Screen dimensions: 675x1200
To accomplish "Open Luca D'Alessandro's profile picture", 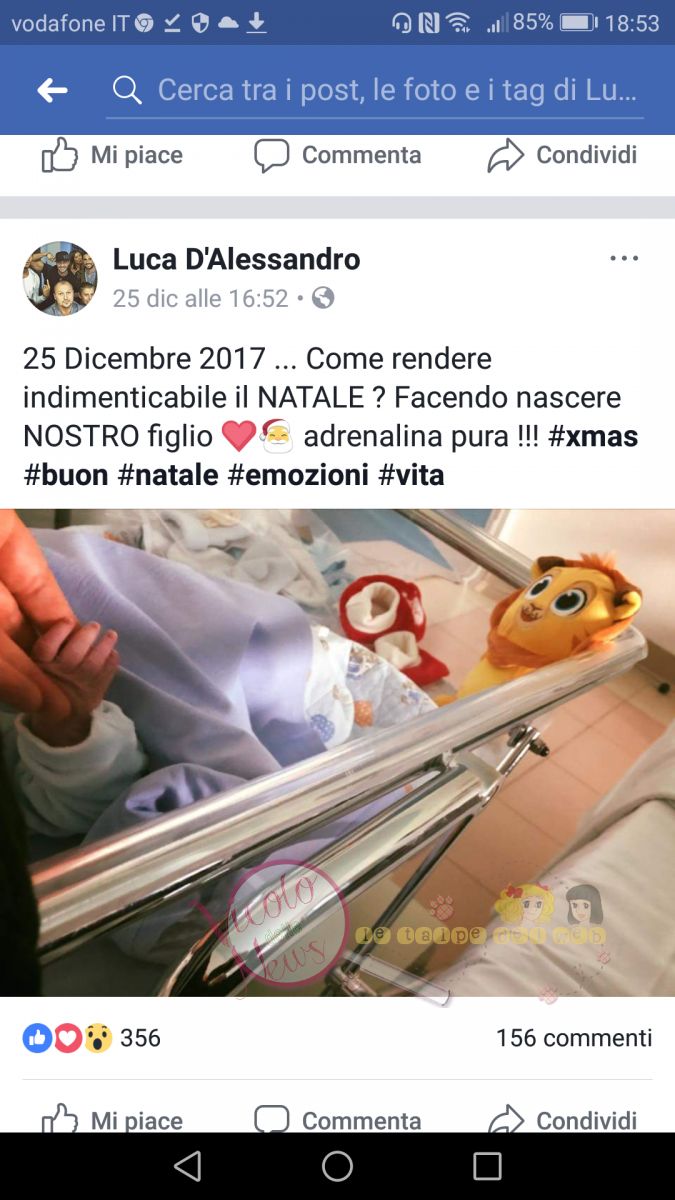I will coord(60,278).
